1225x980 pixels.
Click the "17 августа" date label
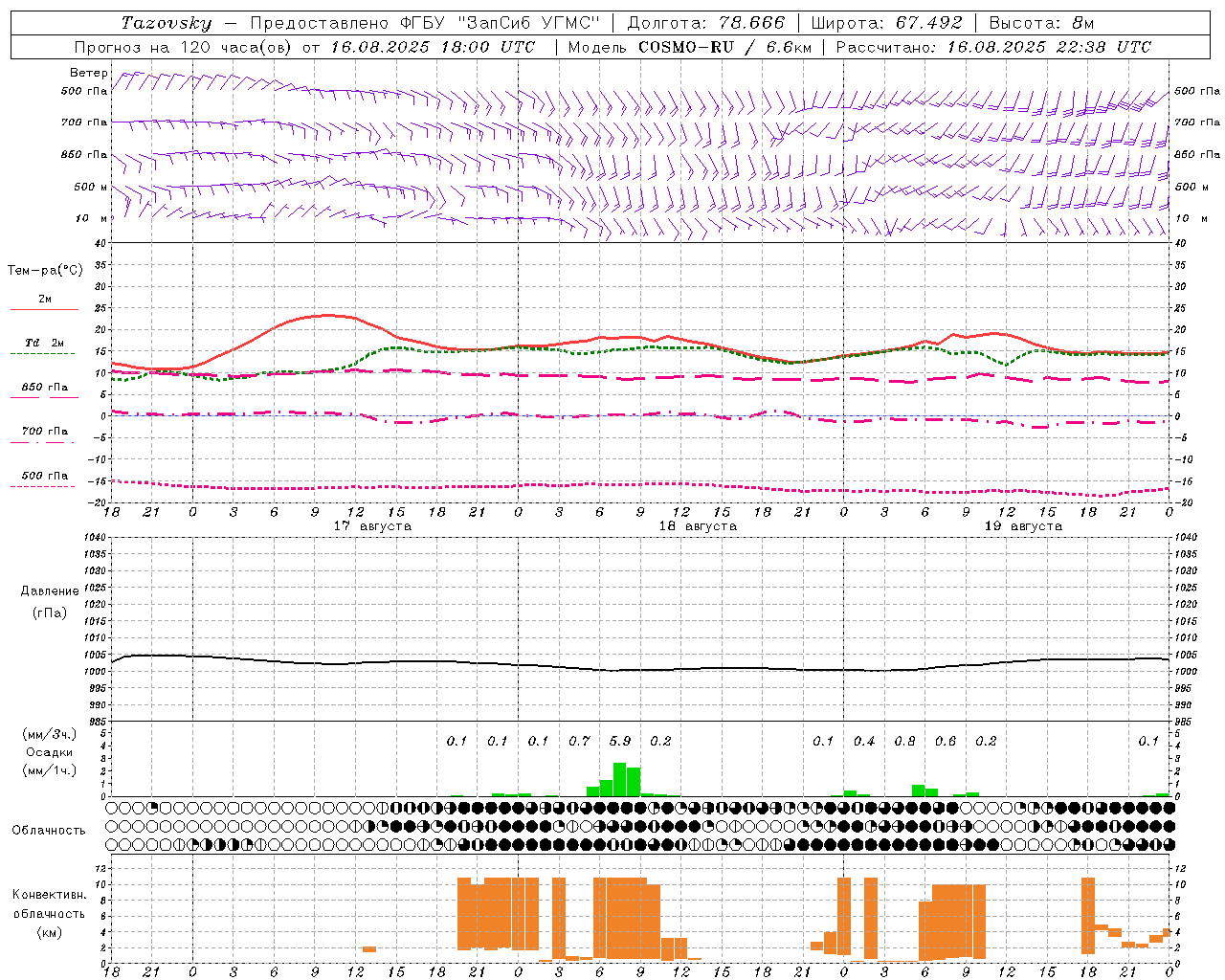tap(372, 526)
